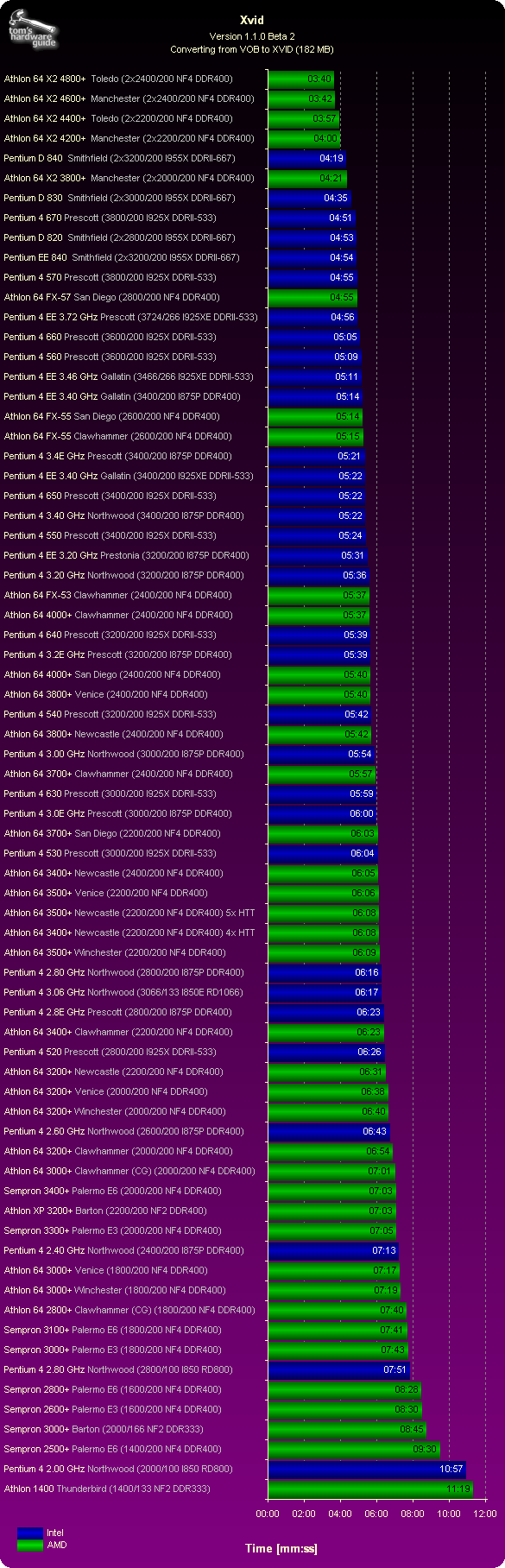Click the 02:00 axis tick label
This screenshot has width=505, height=1568.
(x=304, y=1514)
